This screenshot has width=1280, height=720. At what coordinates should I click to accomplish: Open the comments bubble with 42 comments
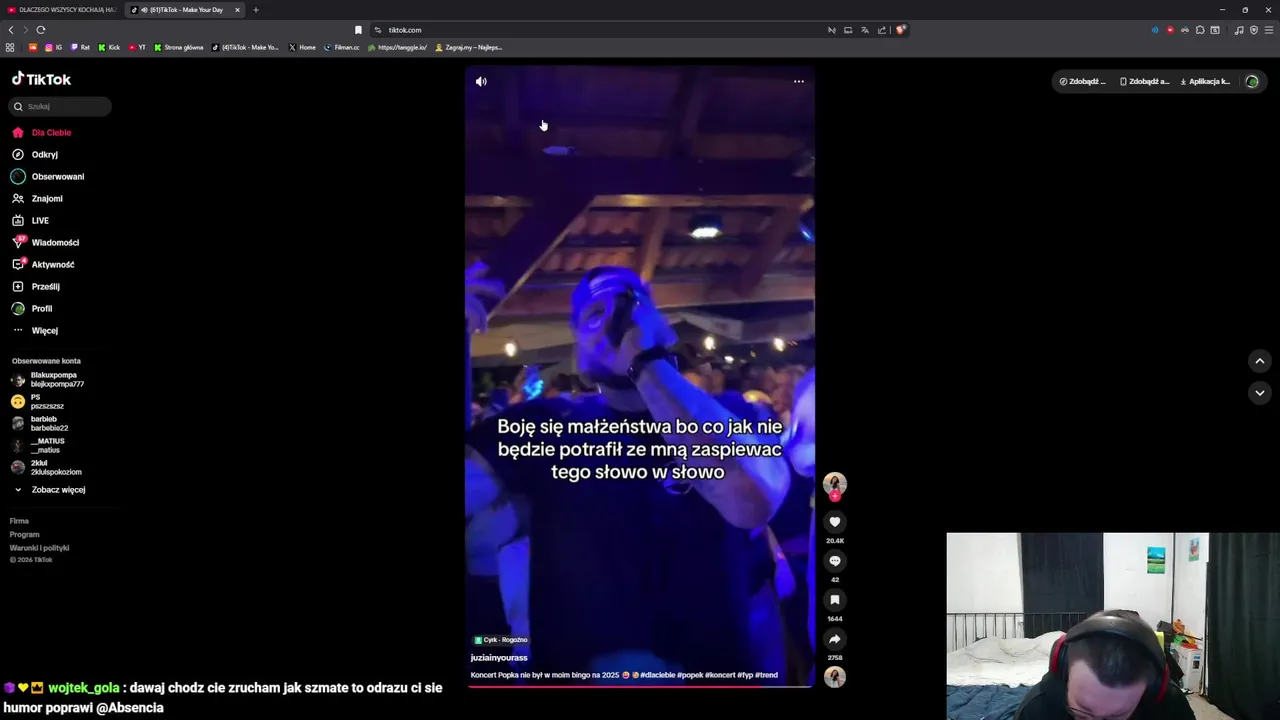pos(835,561)
